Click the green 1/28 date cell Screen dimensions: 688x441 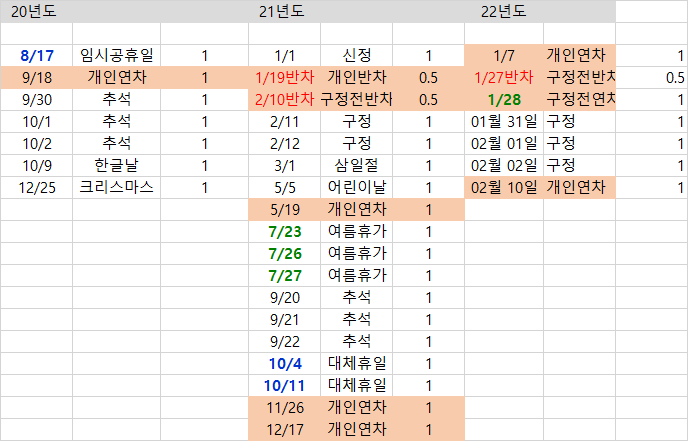click(504, 99)
